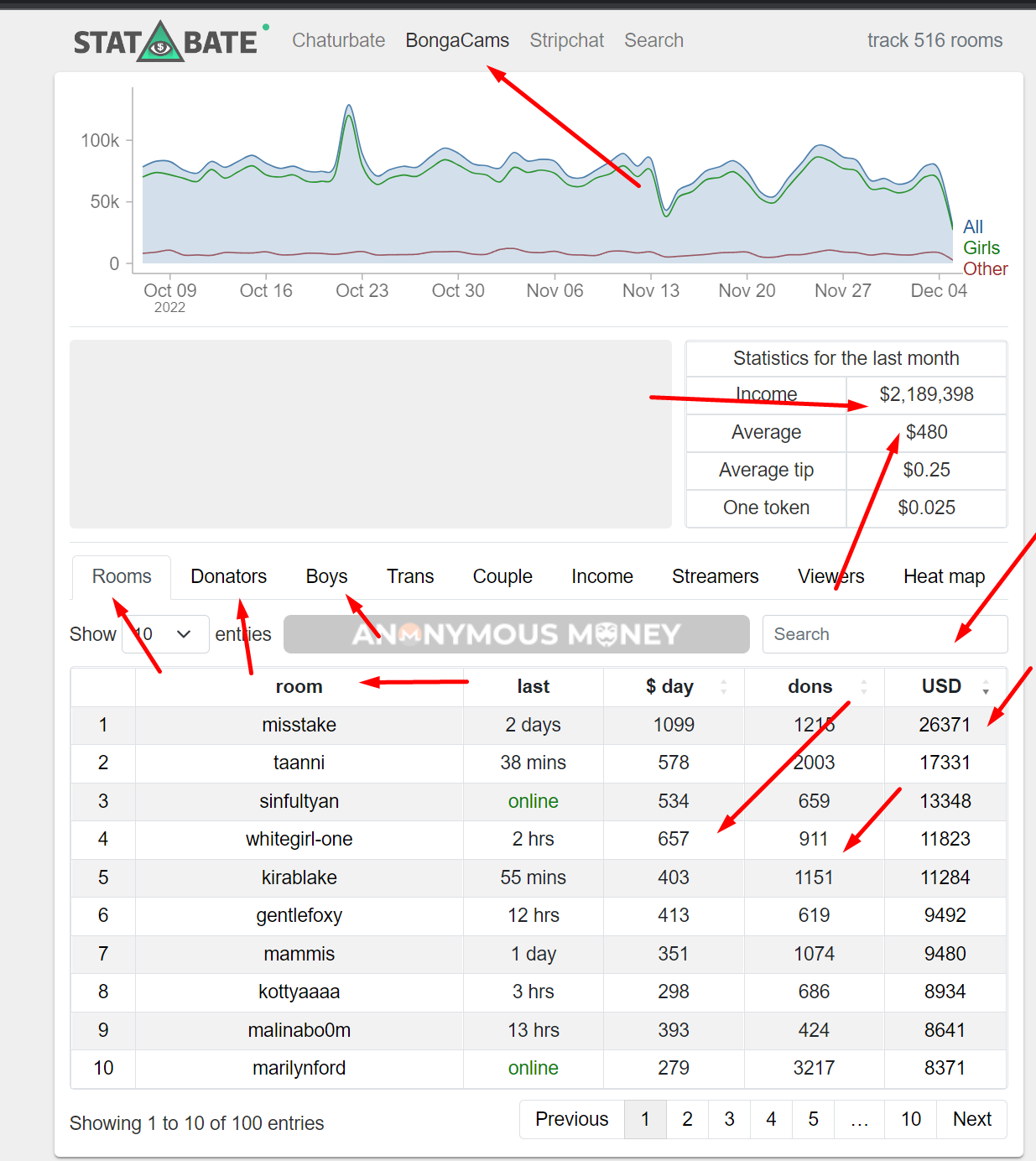
Task: Go to the Next results page
Action: click(x=972, y=1119)
